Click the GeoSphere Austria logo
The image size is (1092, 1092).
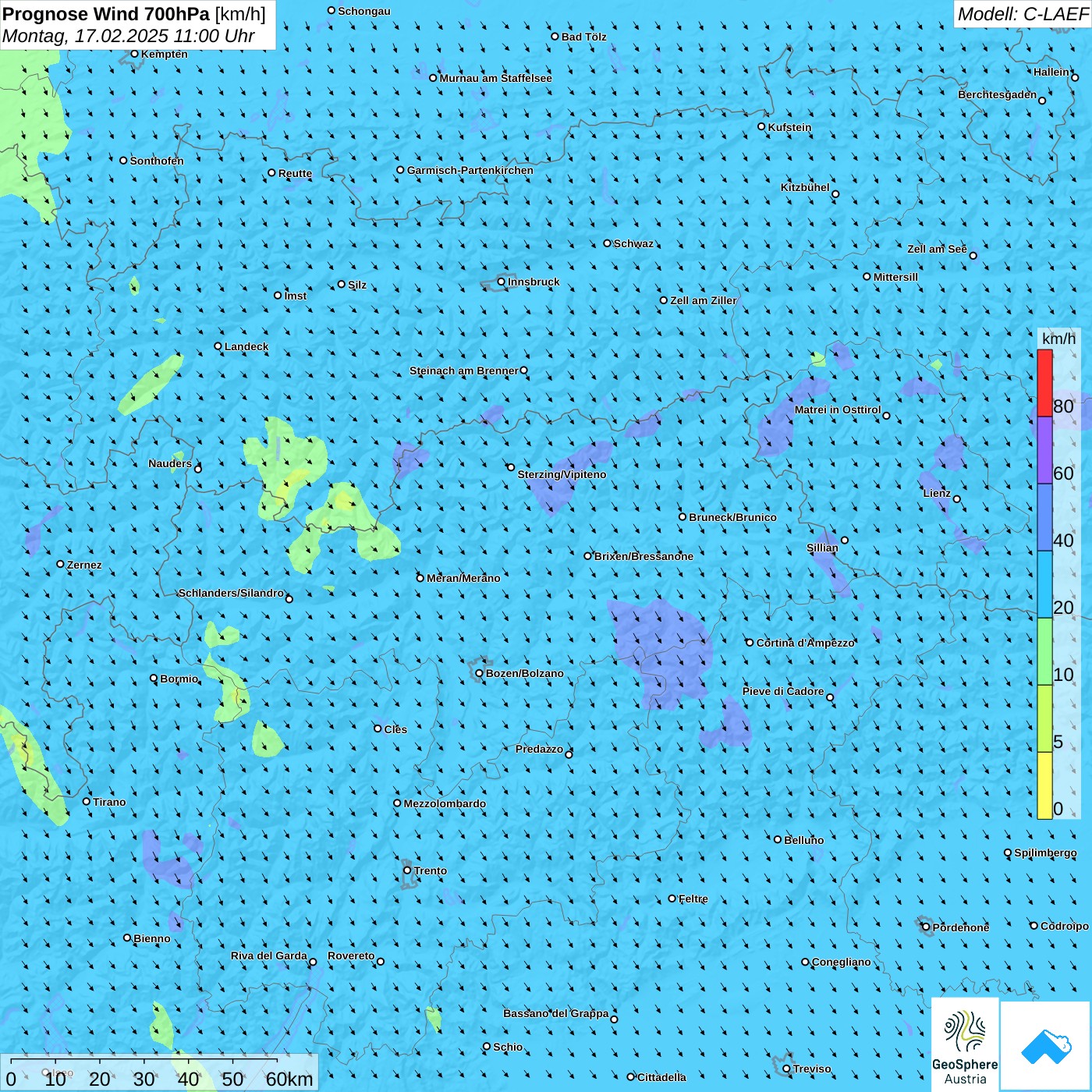[965, 1045]
